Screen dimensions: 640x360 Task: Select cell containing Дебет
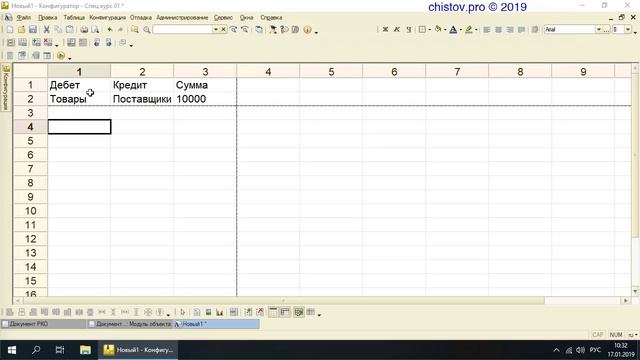click(79, 85)
